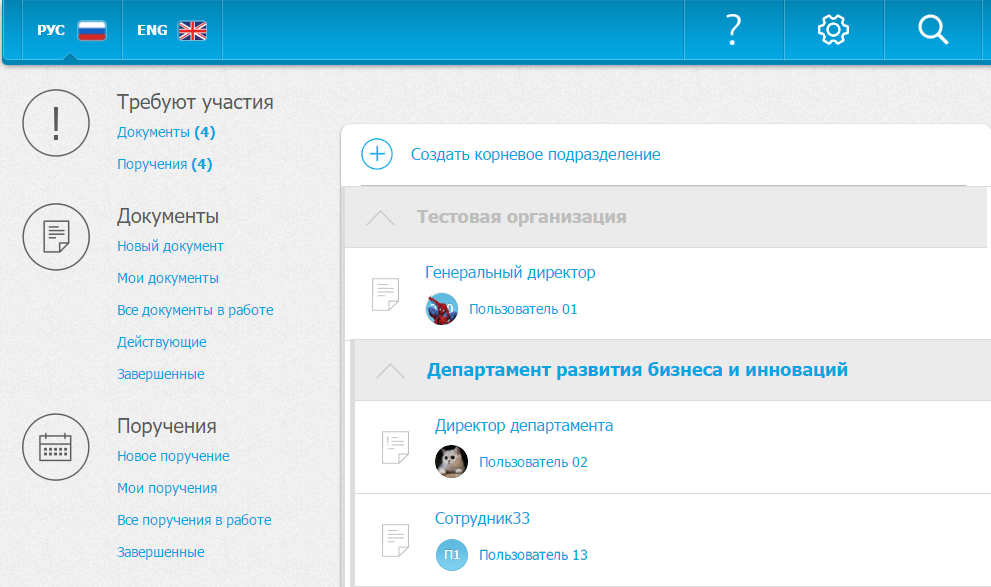The image size is (991, 587).
Task: Click Создать корневое подразделение
Action: (x=535, y=155)
